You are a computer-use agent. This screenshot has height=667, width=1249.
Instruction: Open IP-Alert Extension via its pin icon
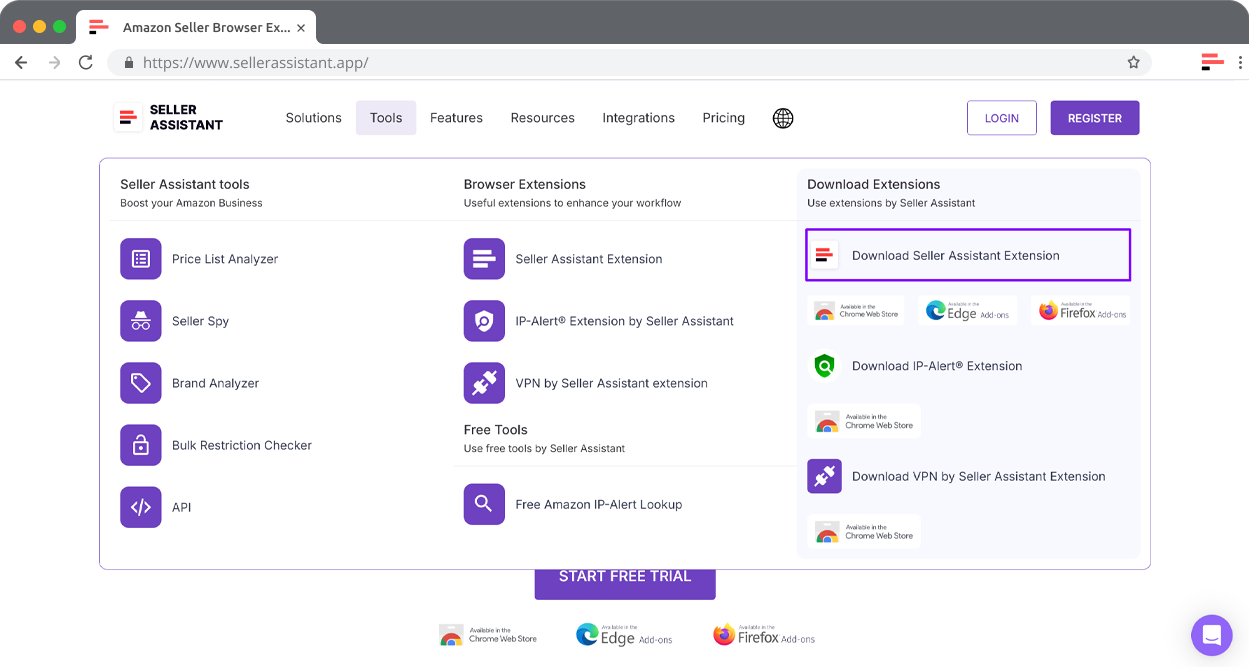pyautogui.click(x=484, y=320)
